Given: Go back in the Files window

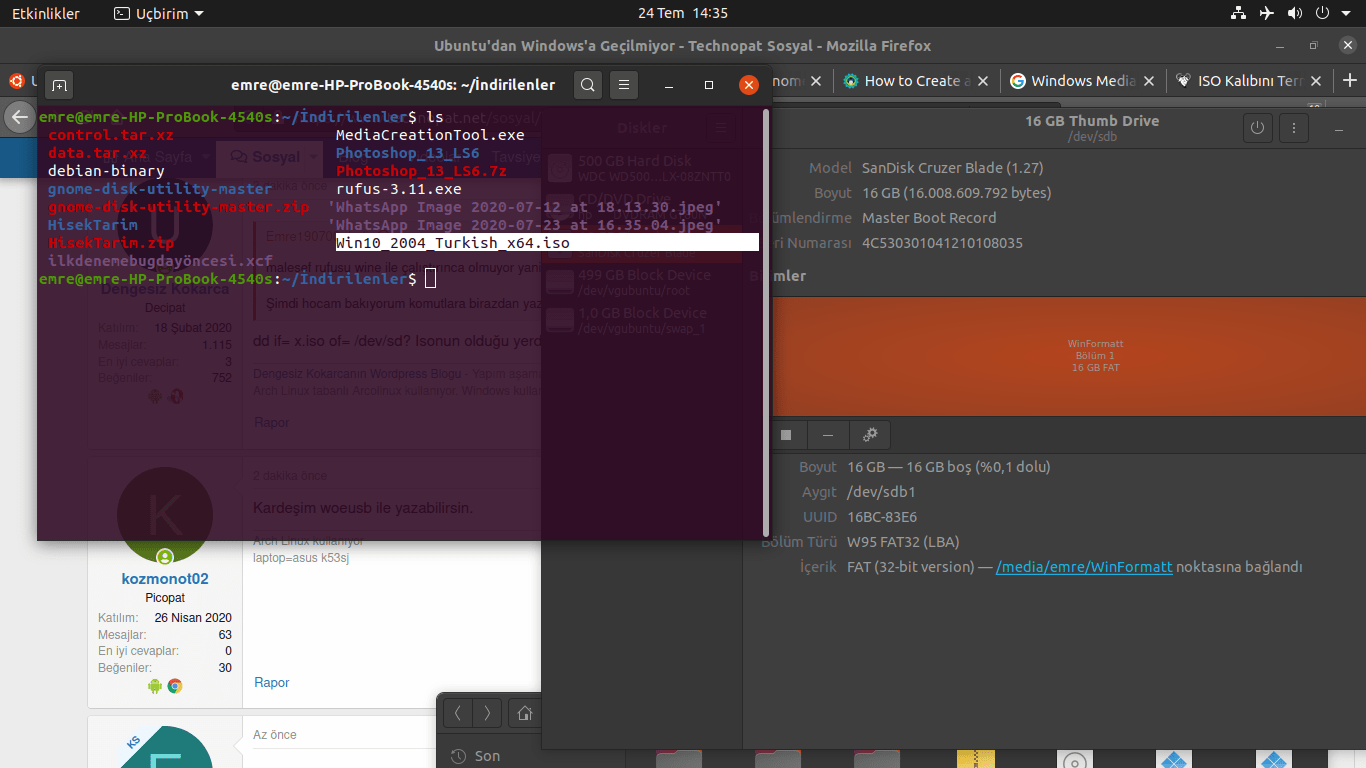Looking at the screenshot, I should pyautogui.click(x=457, y=713).
